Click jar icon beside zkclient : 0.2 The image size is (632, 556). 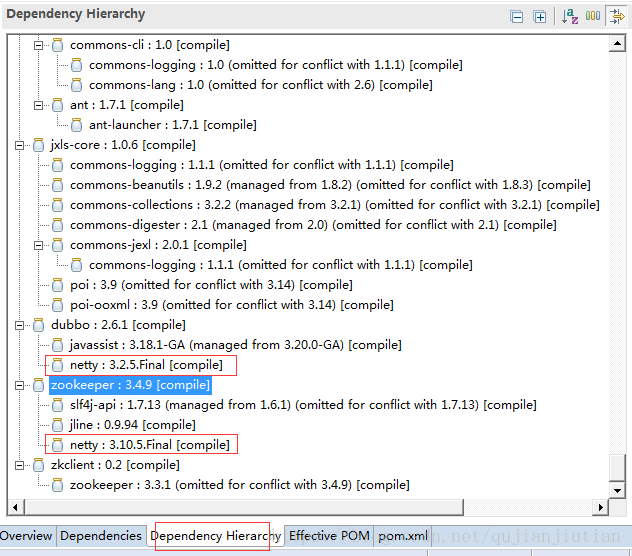tap(38, 465)
